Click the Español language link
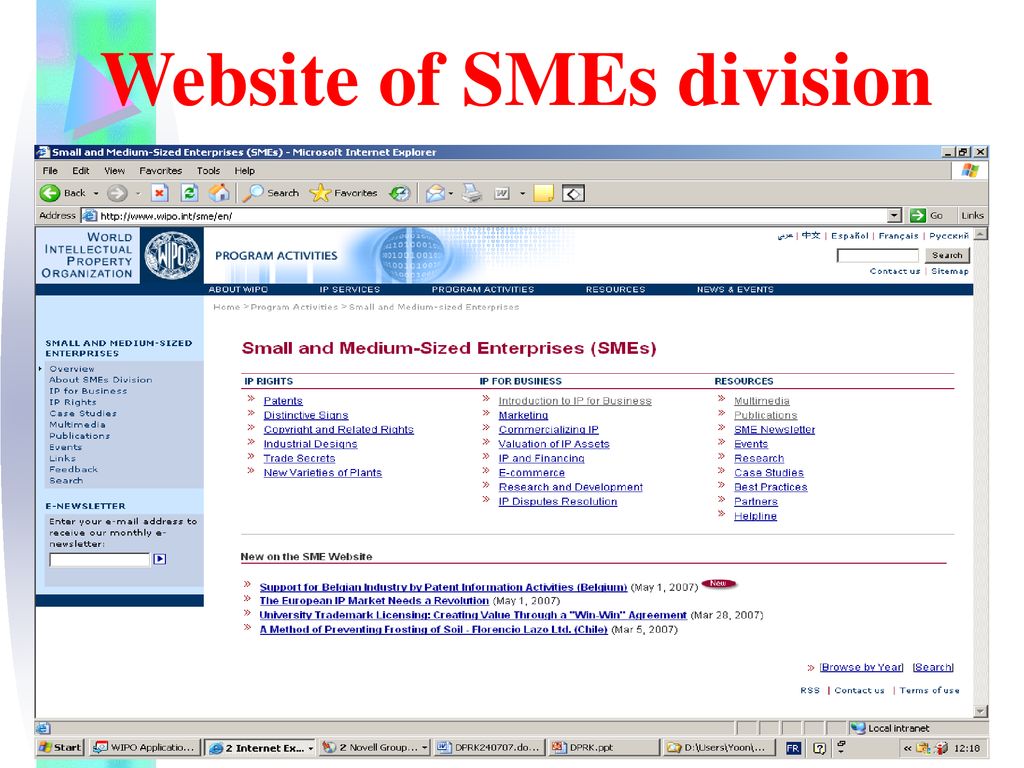This screenshot has height=768, width=1024. tap(850, 236)
